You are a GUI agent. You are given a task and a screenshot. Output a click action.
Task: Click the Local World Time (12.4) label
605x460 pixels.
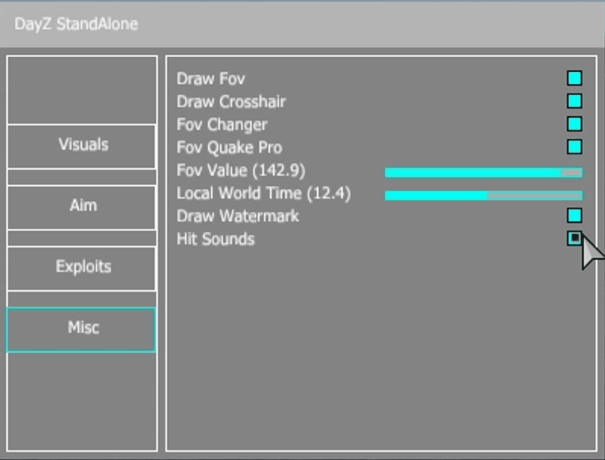[264, 193]
